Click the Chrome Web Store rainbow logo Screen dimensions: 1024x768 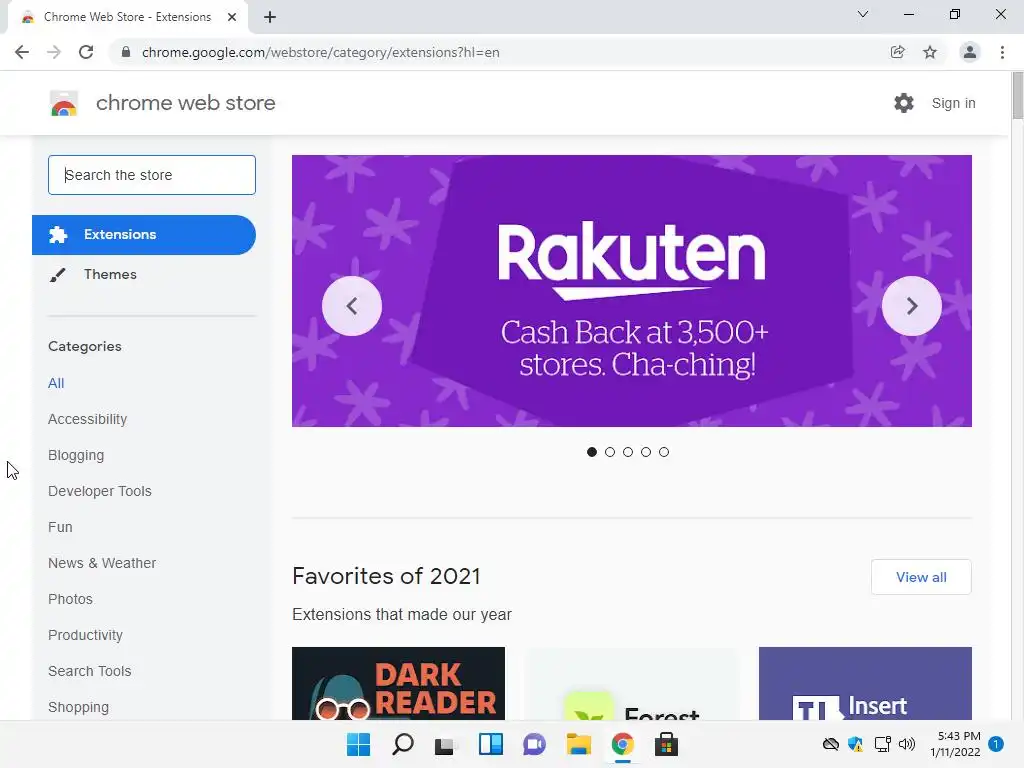[64, 103]
